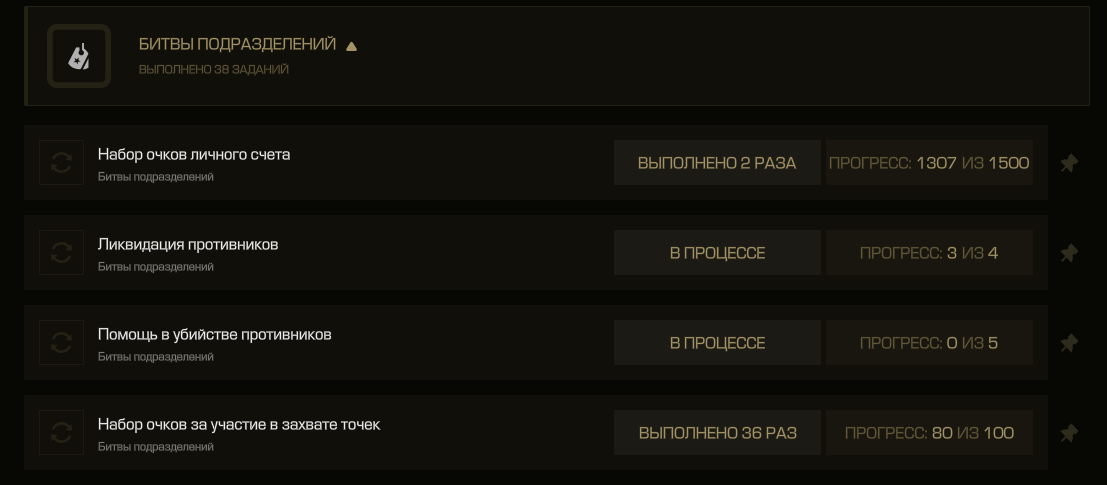Collapse Битвы подразделений section via arrow
The image size is (1107, 485).
[x=352, y=47]
